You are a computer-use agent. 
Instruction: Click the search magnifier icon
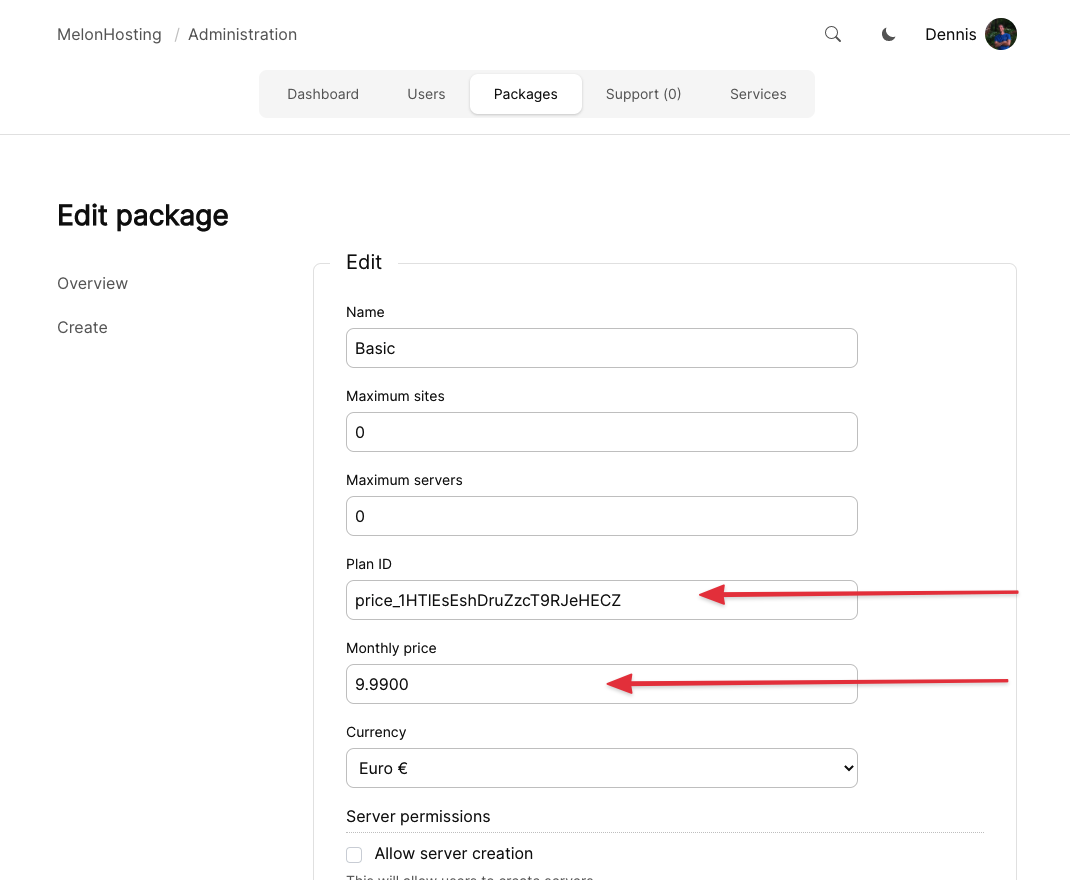tap(833, 34)
